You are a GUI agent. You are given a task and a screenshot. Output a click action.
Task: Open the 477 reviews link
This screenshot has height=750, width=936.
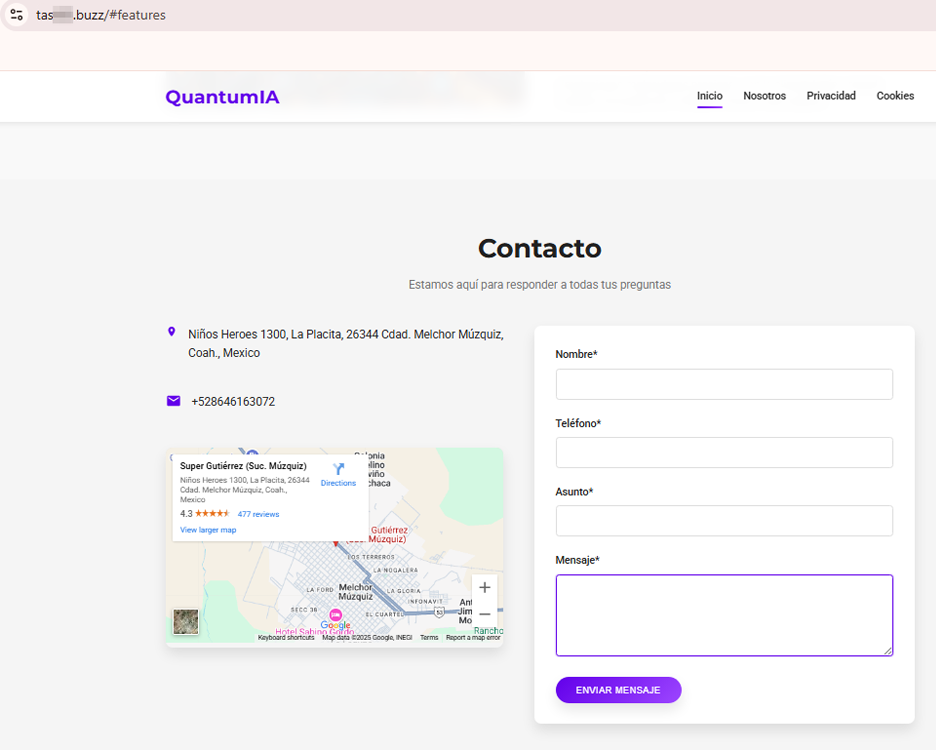pos(258,514)
